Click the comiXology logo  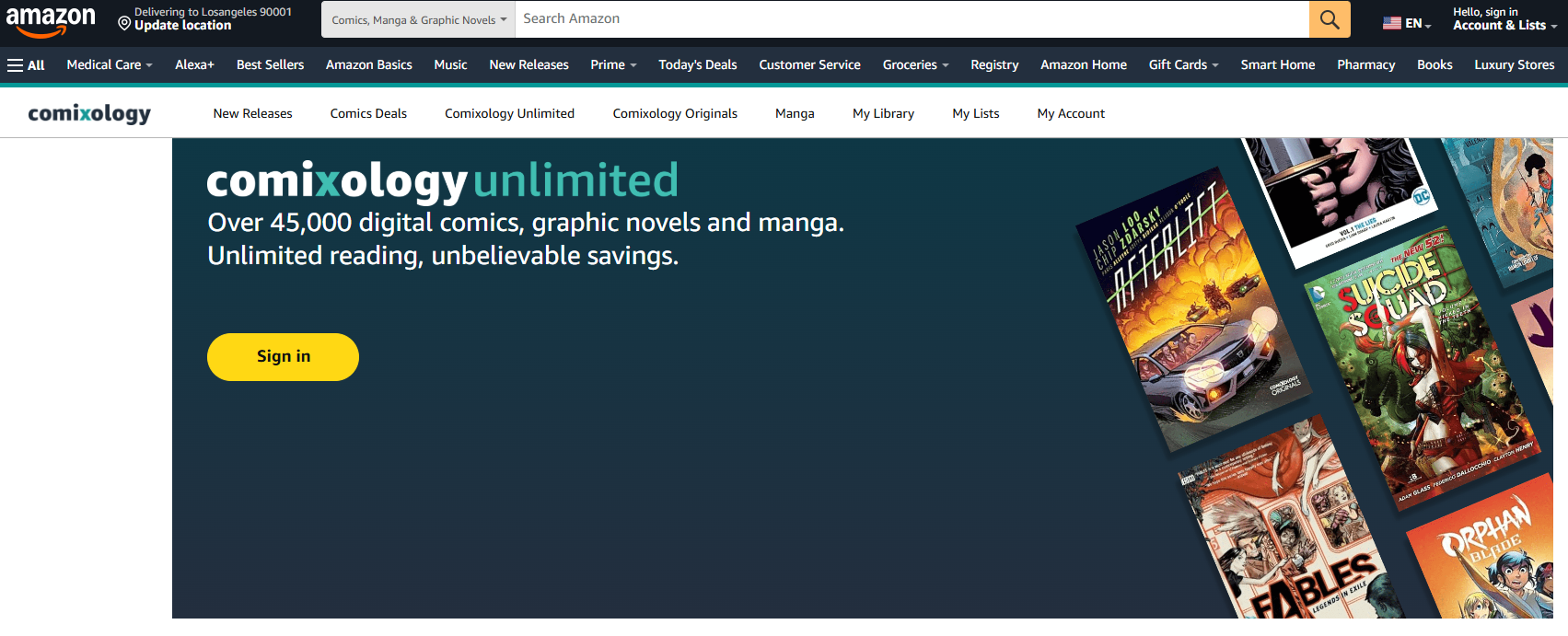pyautogui.click(x=89, y=113)
